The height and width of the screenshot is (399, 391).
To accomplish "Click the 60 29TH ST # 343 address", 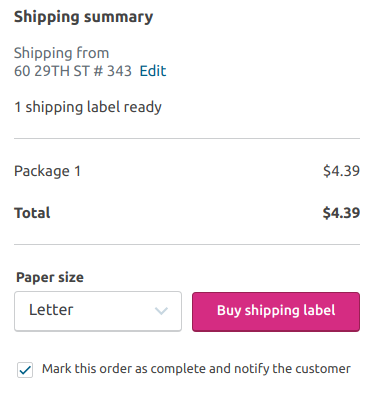I will [73, 71].
